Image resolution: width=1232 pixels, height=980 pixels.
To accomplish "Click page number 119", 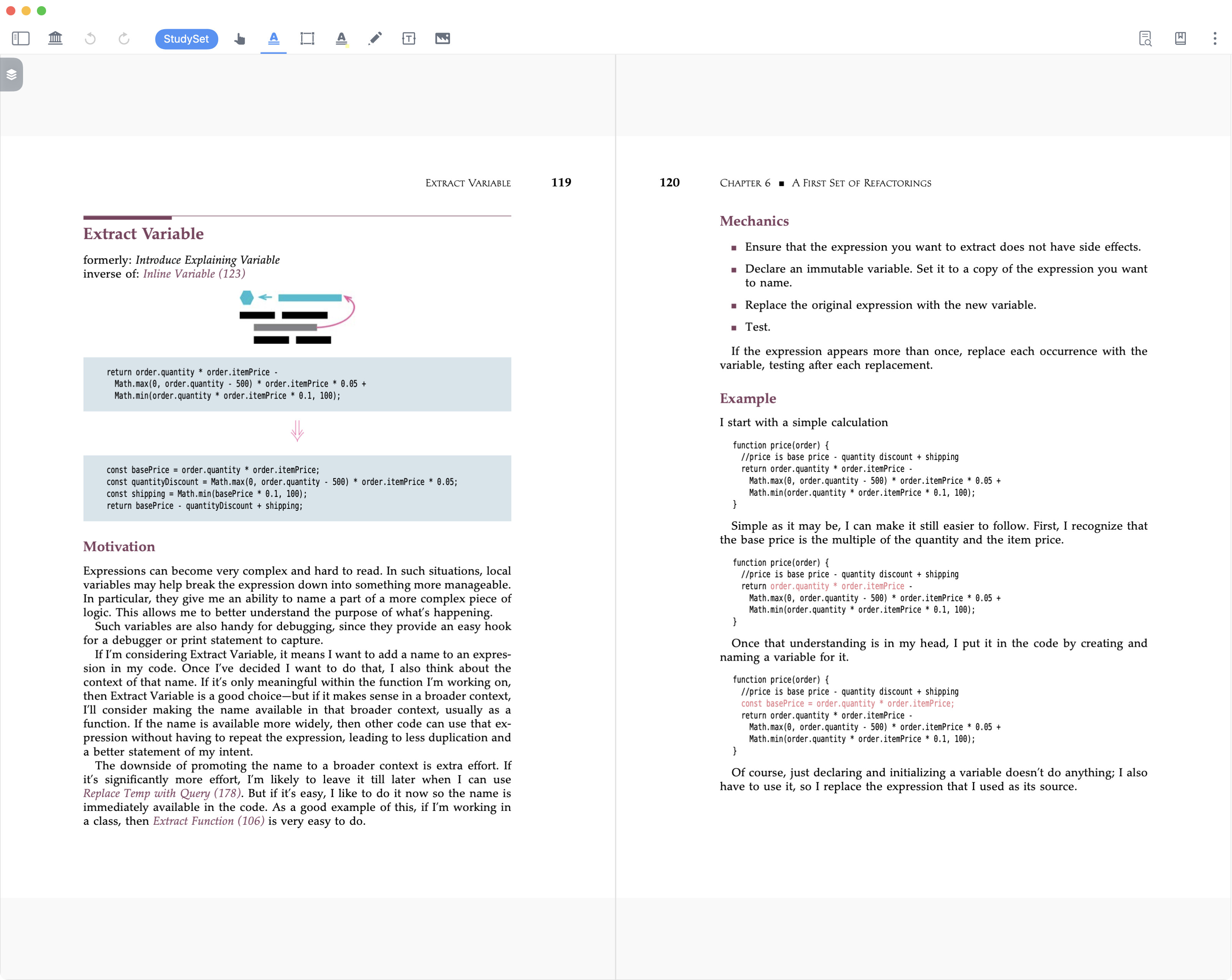I will coord(561,182).
